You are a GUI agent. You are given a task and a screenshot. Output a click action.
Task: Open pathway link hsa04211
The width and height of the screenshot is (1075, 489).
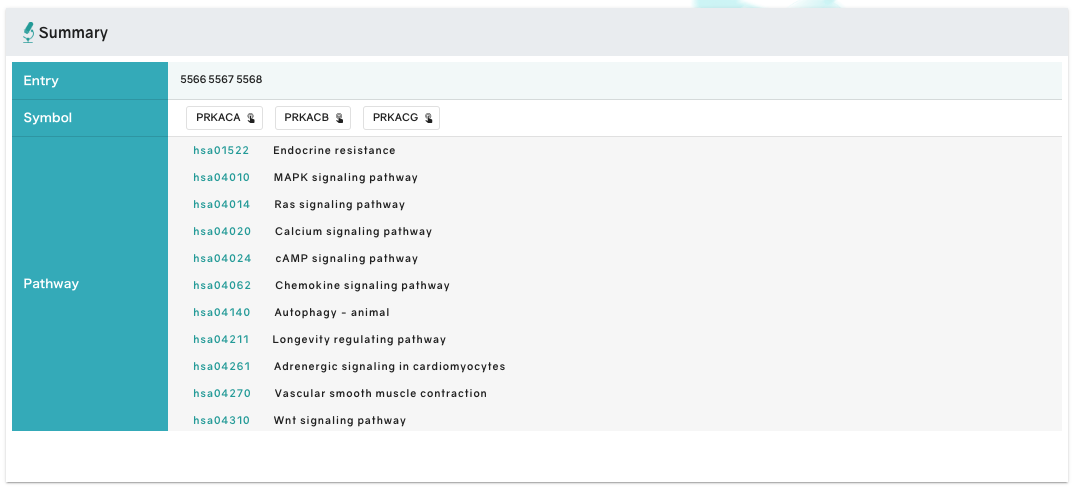(x=221, y=339)
